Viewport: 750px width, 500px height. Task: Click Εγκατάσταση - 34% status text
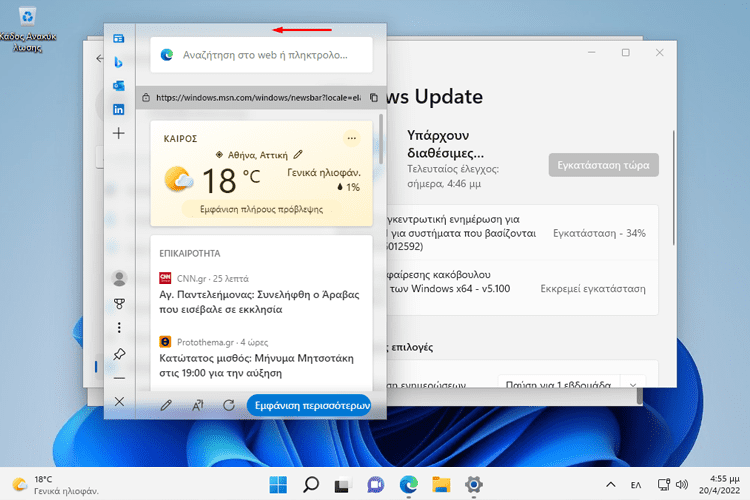coord(599,233)
